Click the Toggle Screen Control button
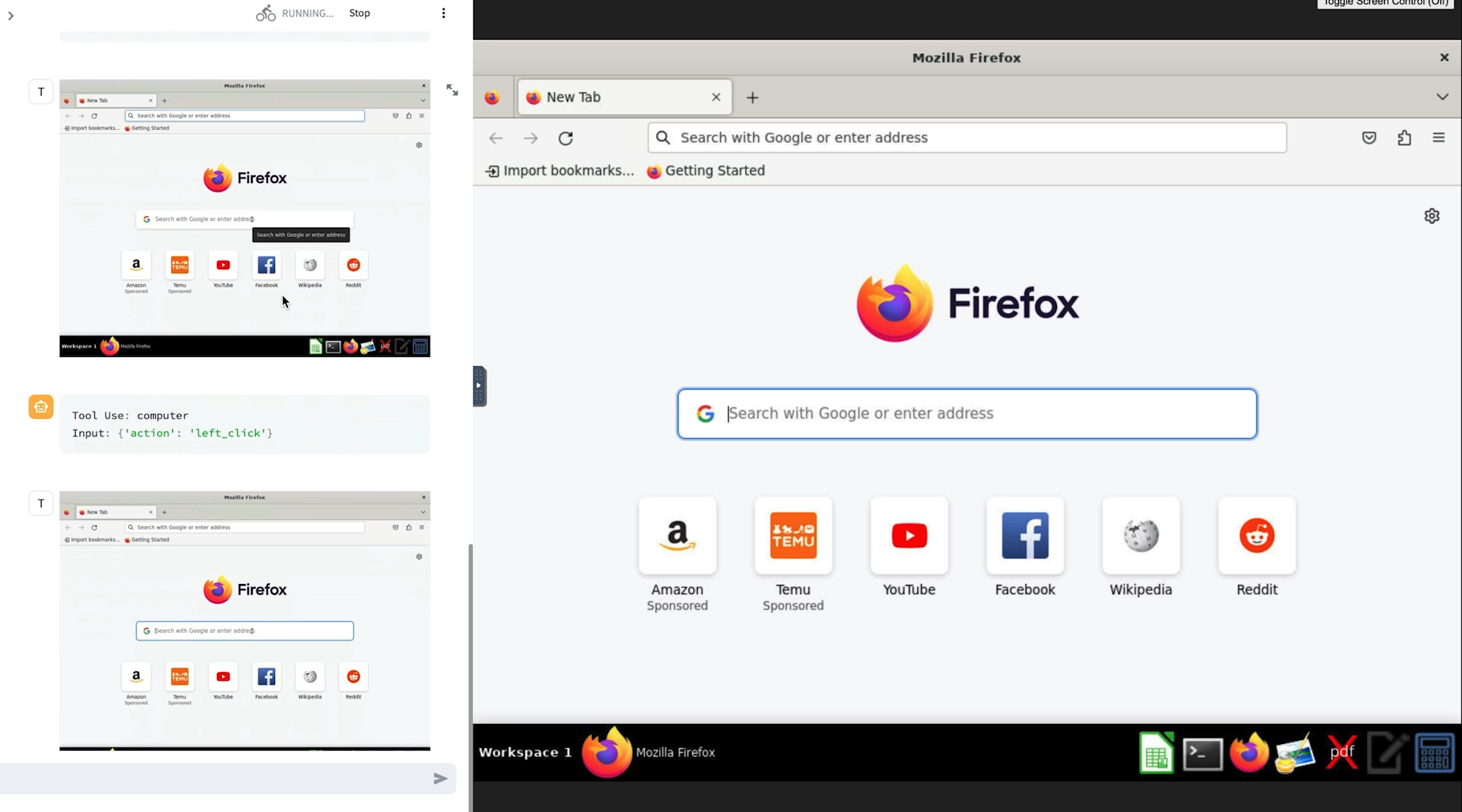 tap(1385, 4)
